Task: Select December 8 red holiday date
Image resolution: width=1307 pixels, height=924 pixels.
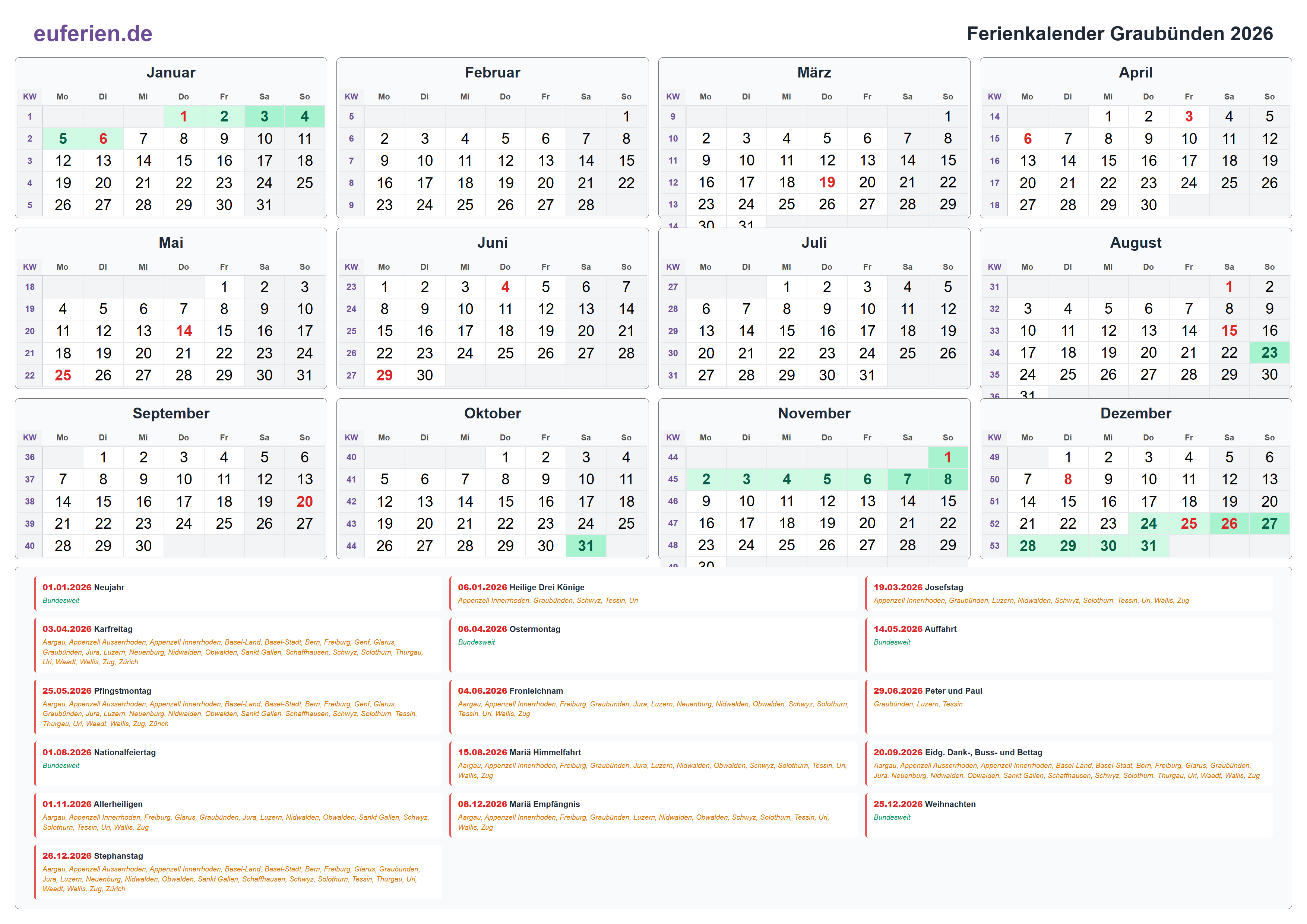Action: 1067,480
